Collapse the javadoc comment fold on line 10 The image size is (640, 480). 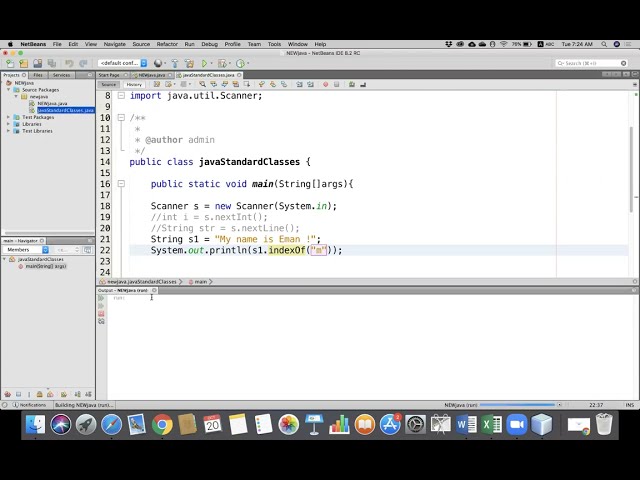[121, 118]
